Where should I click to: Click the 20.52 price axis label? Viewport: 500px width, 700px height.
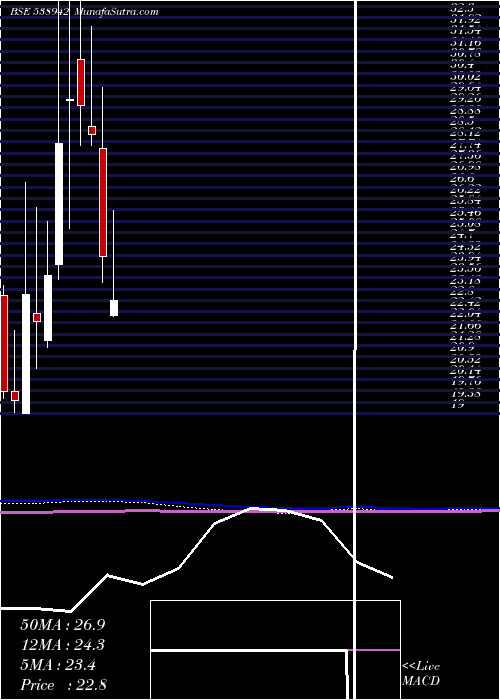click(x=466, y=360)
